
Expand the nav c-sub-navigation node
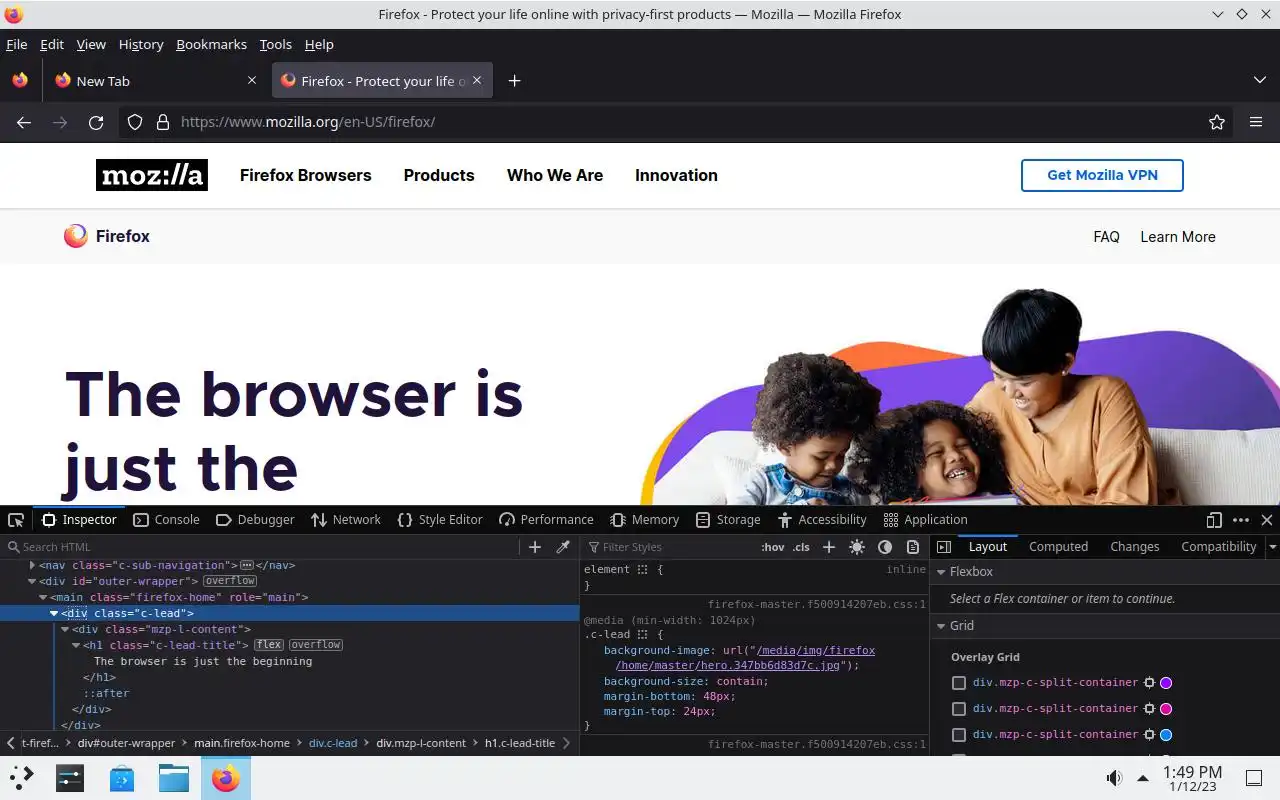pos(32,565)
